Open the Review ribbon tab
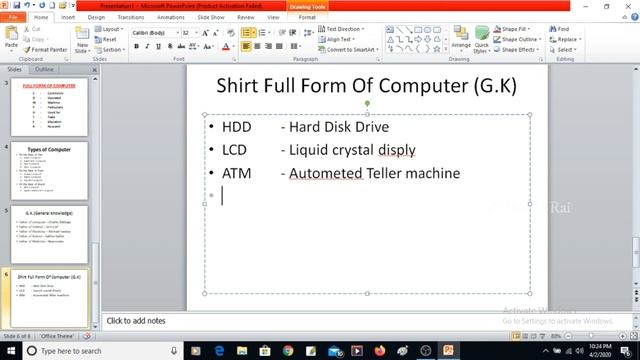The image size is (640, 360). click(246, 17)
